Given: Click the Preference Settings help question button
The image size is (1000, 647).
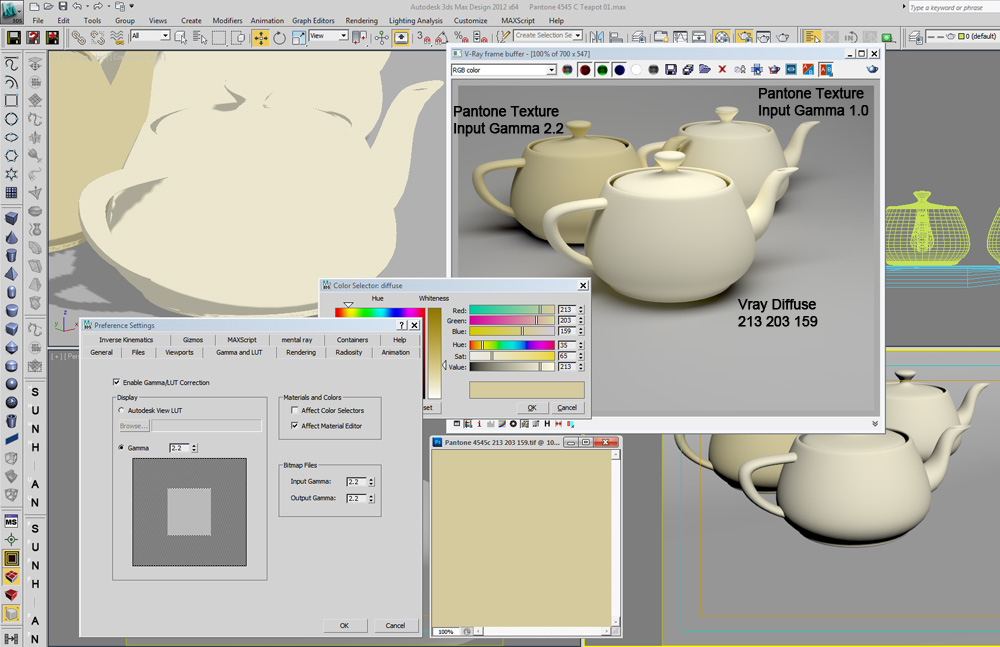Looking at the screenshot, I should point(401,325).
